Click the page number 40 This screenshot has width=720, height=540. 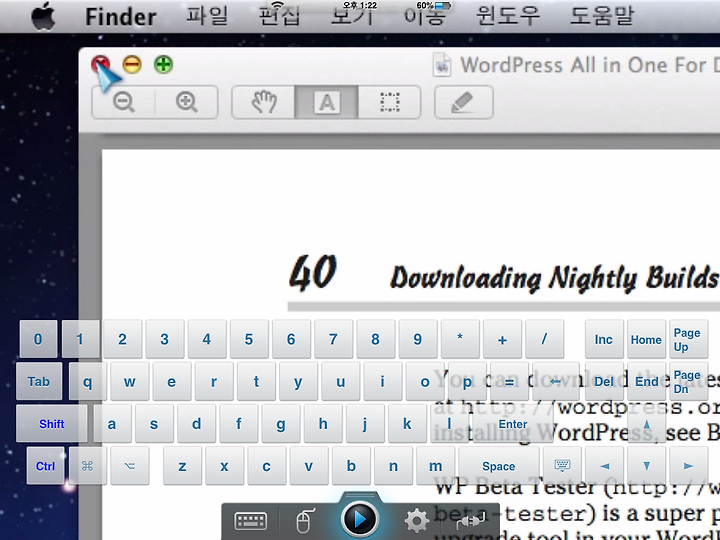coord(313,272)
